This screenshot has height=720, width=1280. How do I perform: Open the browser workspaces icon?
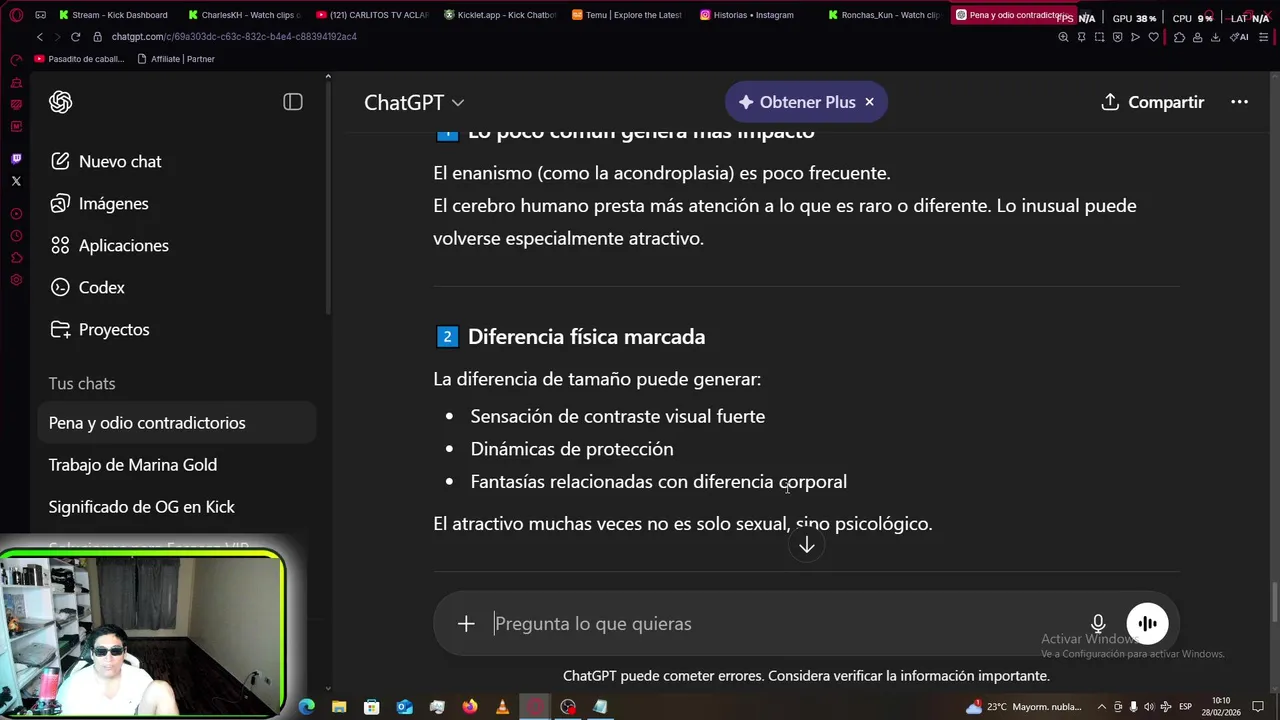[x=40, y=15]
